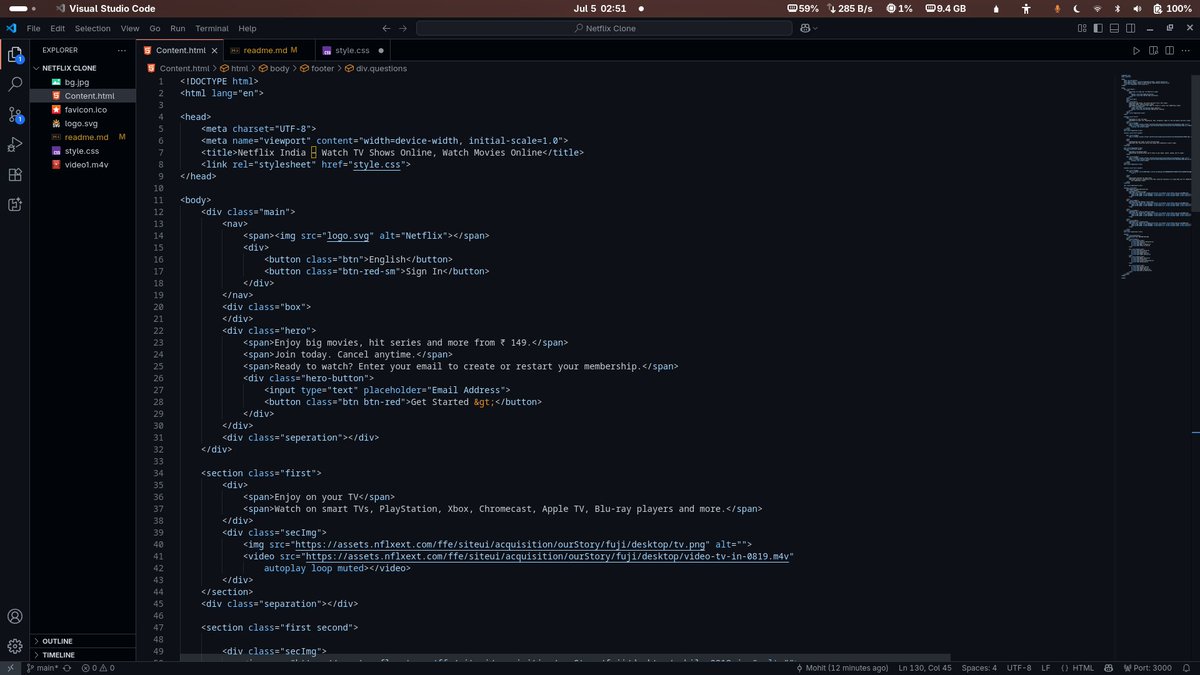Change the UTF-8 encoding in the status bar
1200x675 pixels.
1018,667
